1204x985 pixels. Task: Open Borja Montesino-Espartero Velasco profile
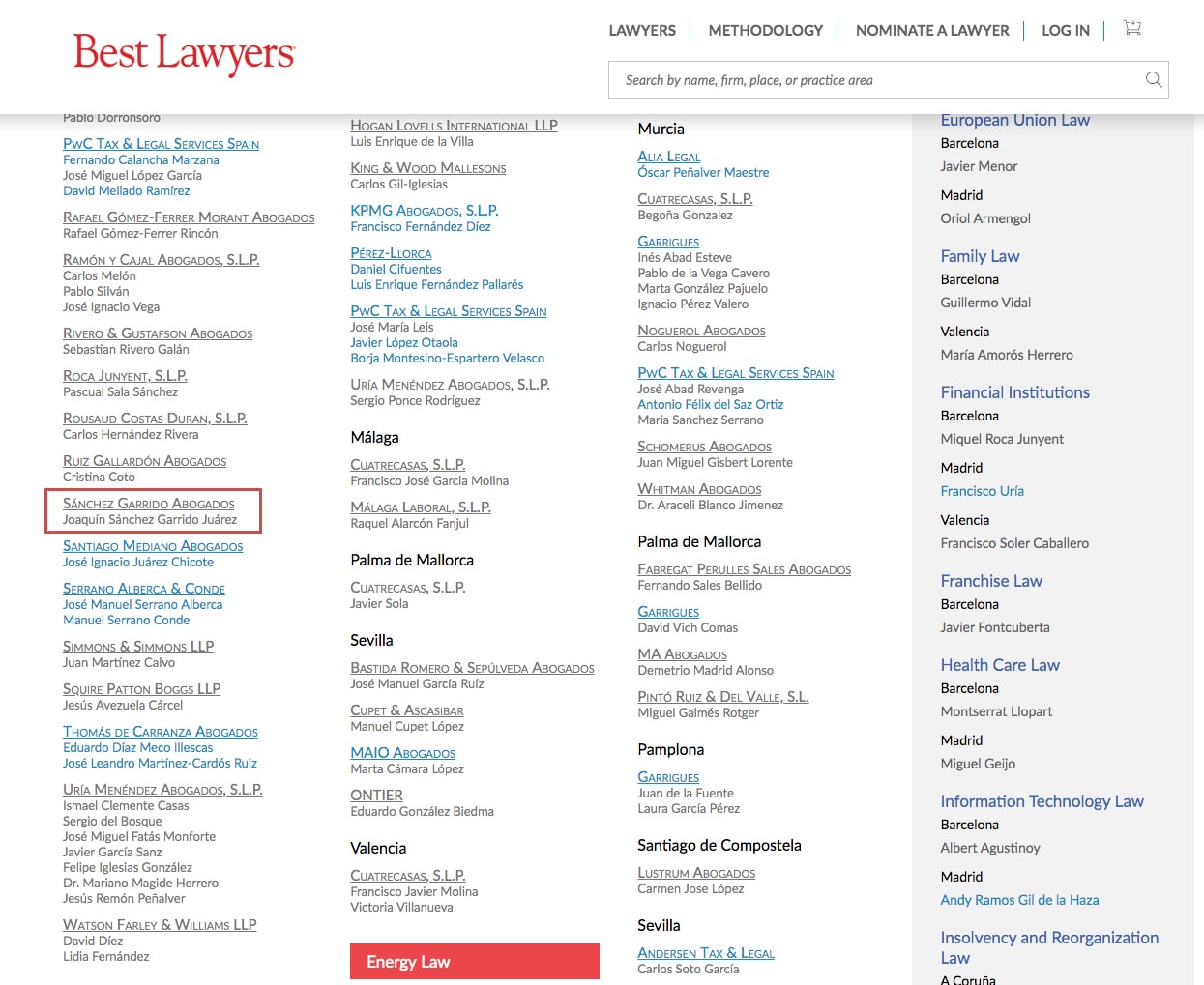click(448, 358)
